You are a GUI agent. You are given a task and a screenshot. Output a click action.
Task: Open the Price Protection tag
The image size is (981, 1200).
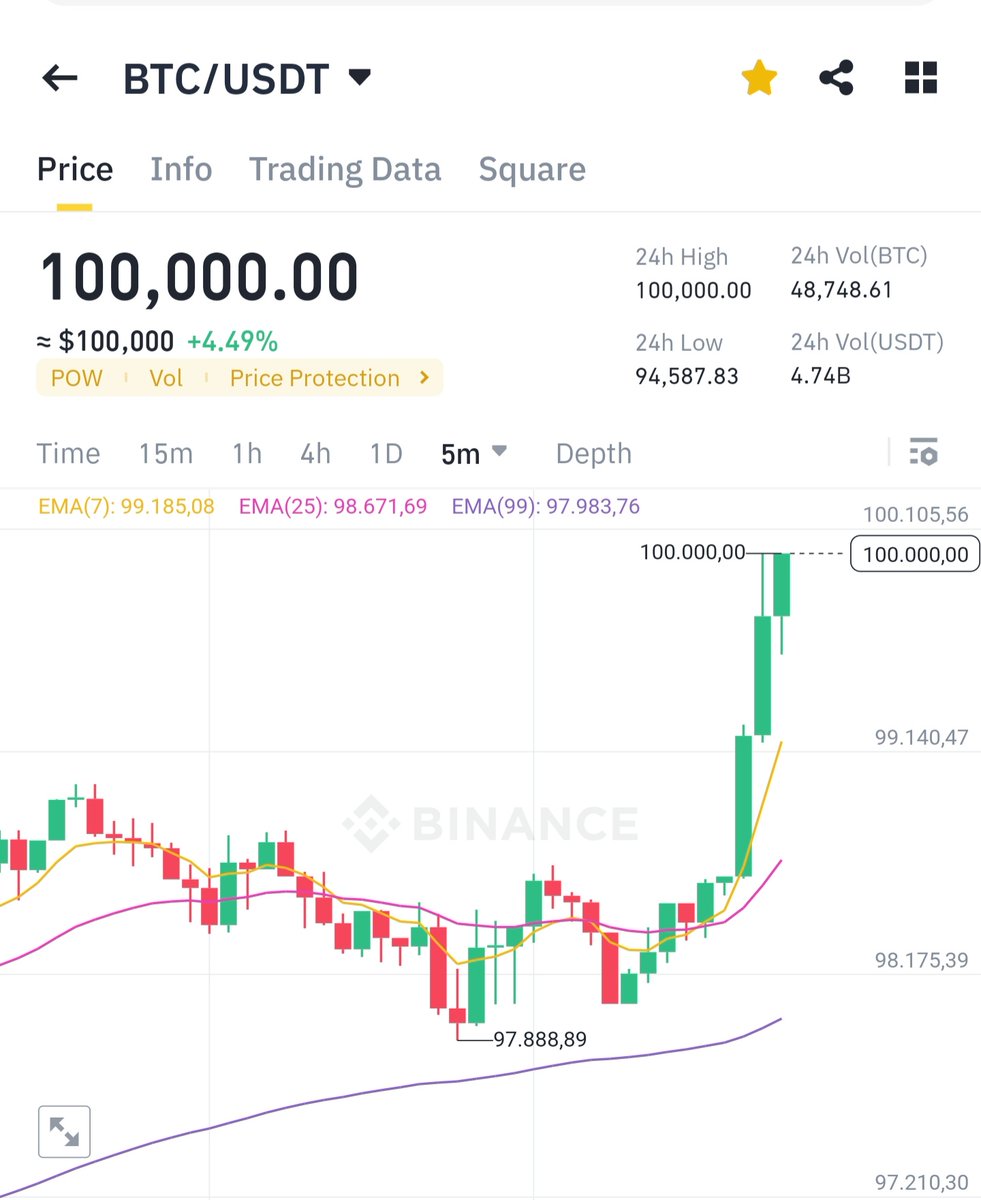[x=314, y=378]
